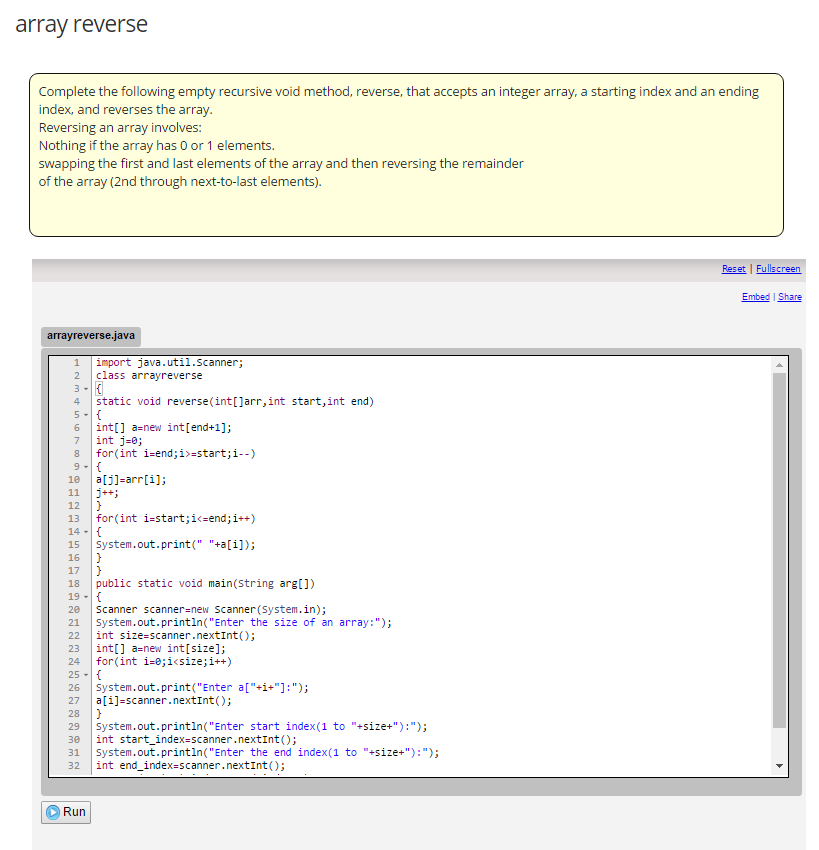Collapse the print loop fold at line 14
This screenshot has width=819, height=850.
pos(87,531)
